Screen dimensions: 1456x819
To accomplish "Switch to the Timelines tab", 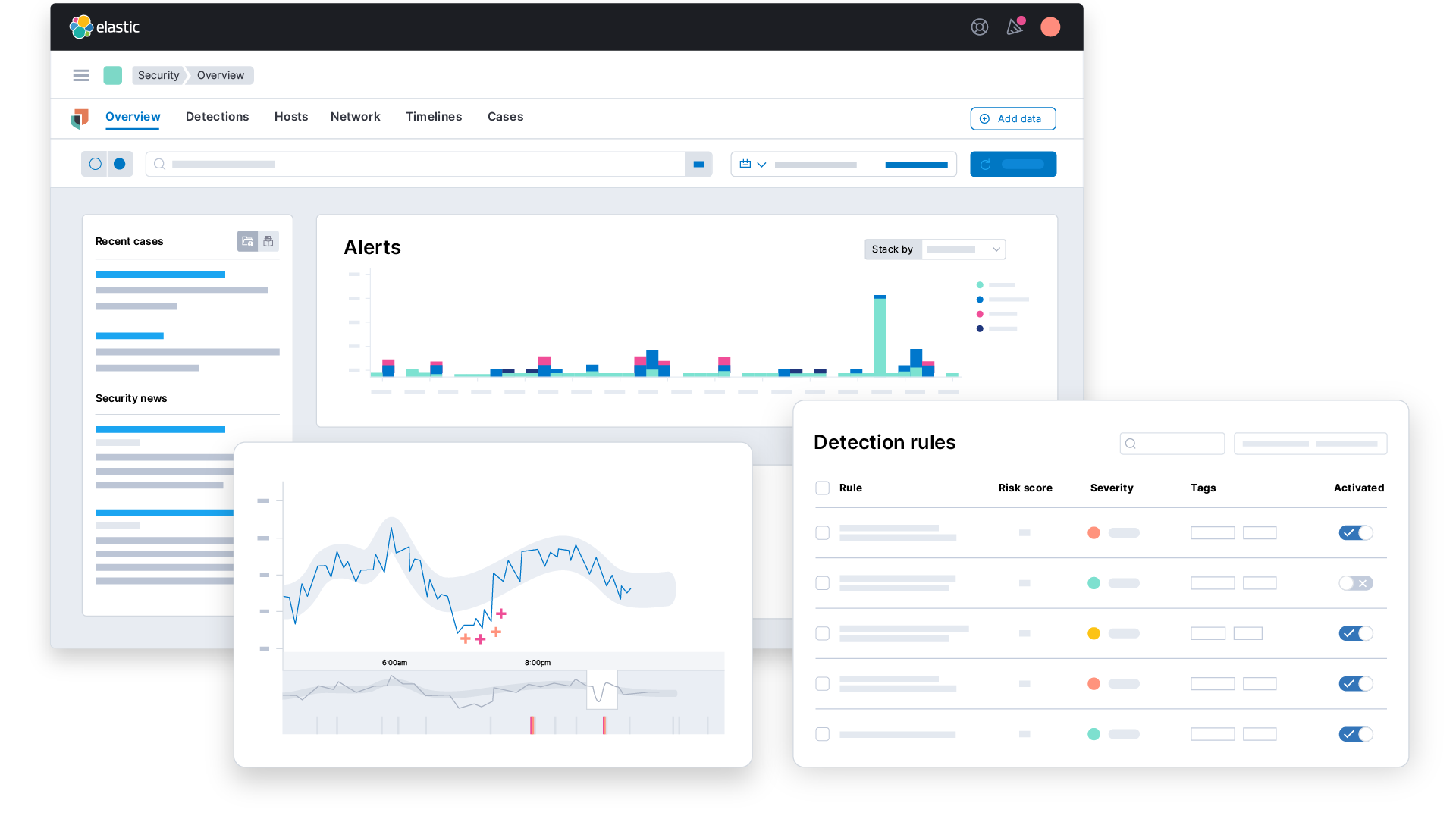I will (x=434, y=116).
